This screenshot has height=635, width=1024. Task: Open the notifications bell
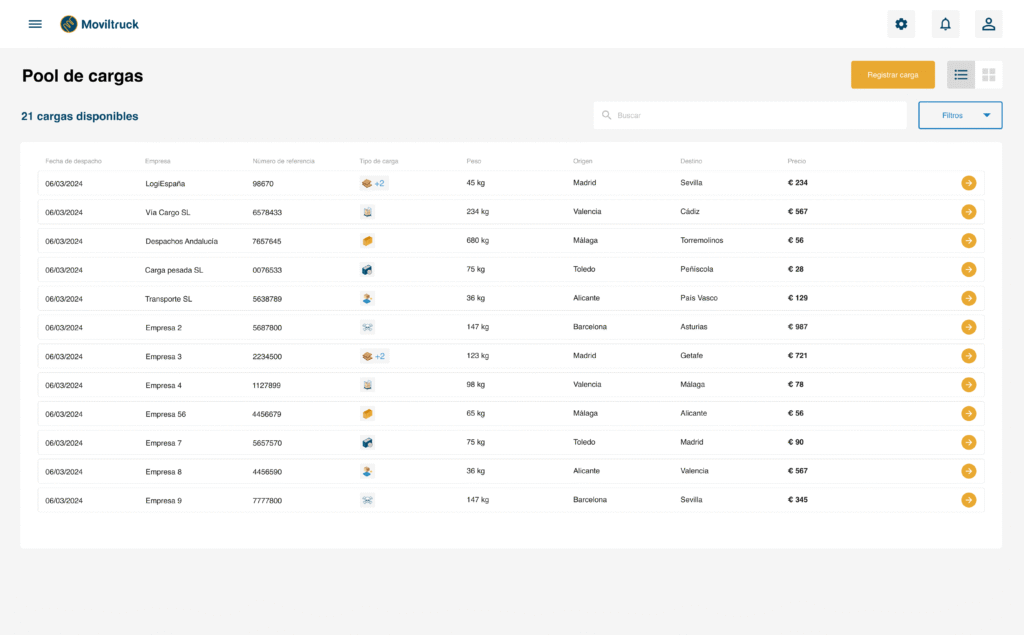(945, 24)
